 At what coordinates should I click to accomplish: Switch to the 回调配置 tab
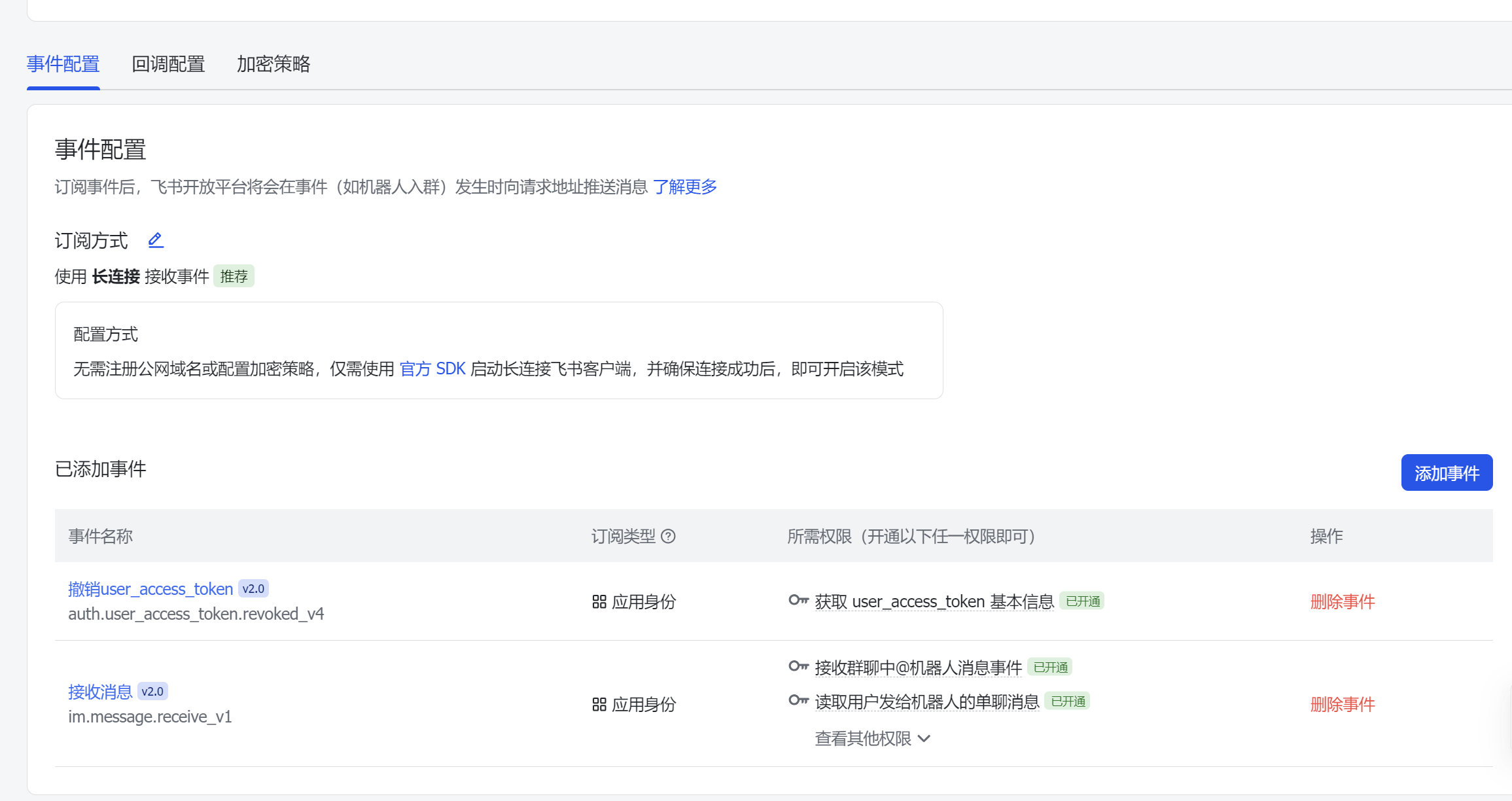168,64
